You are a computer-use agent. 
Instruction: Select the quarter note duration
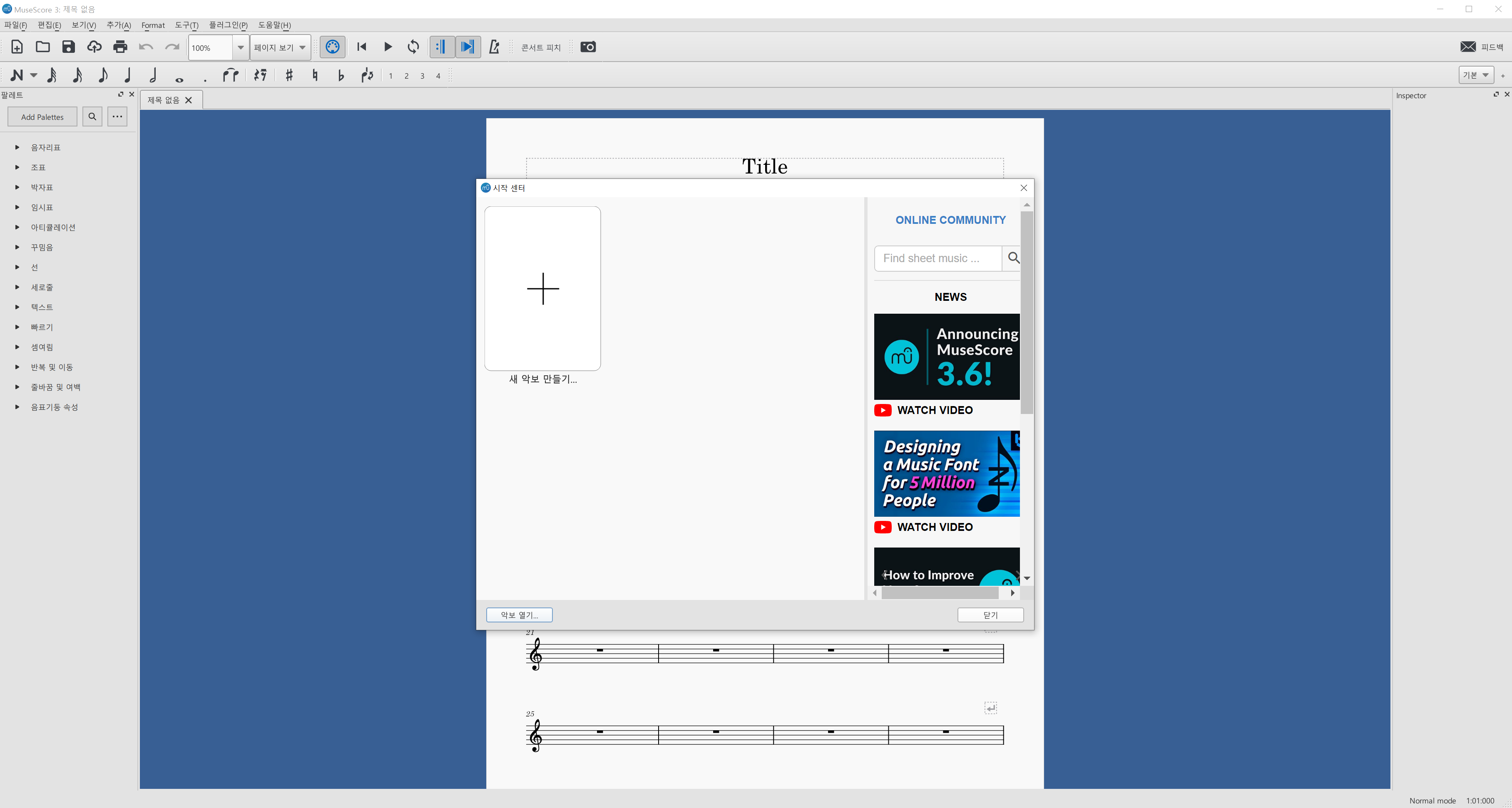pos(127,75)
